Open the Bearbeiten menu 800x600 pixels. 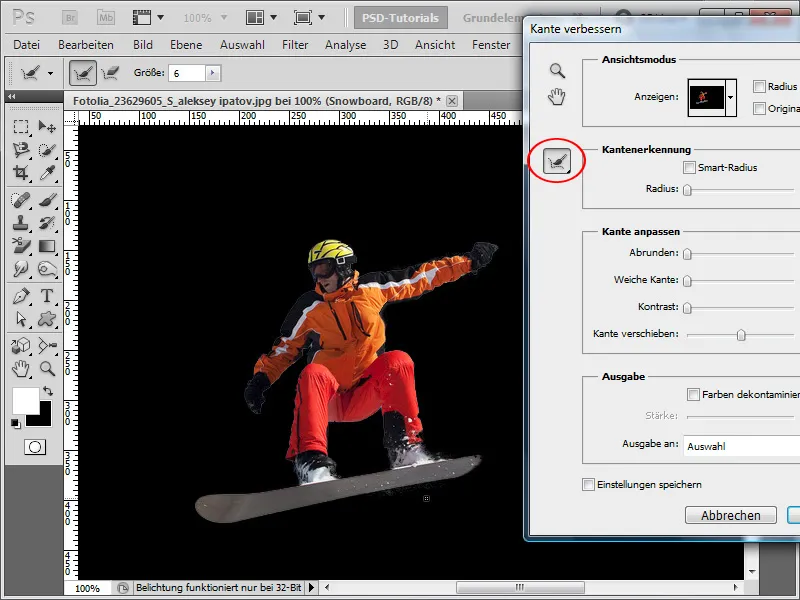coord(86,45)
